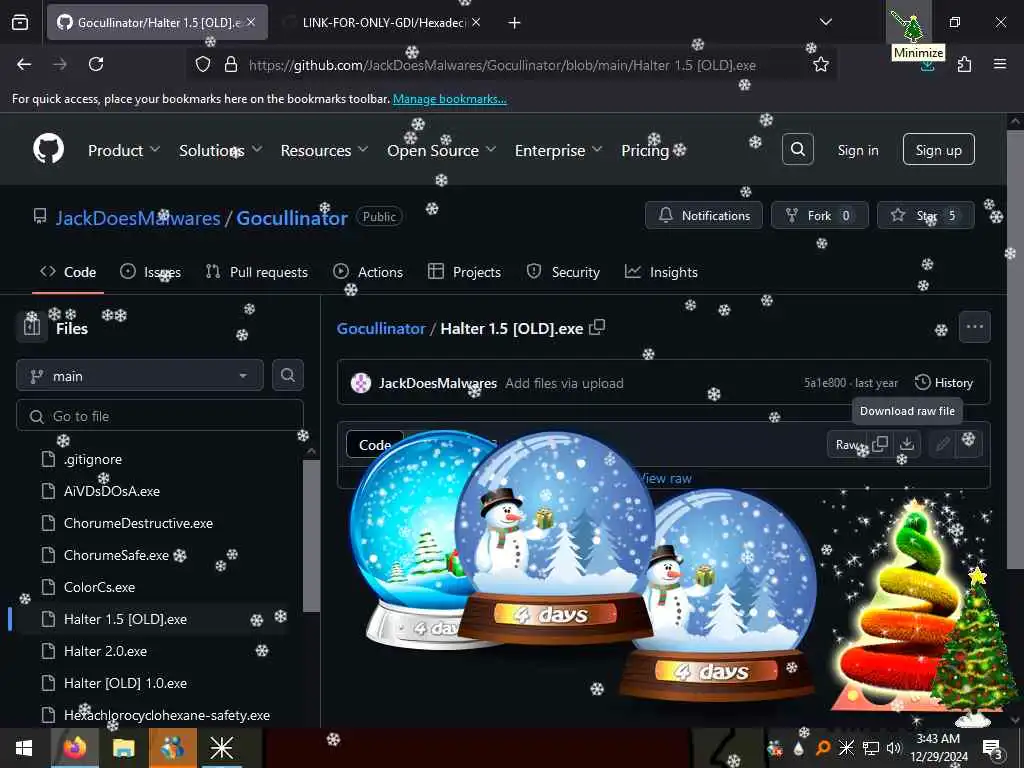The width and height of the screenshot is (1024, 768).
Task: Expand the Resources menu
Action: (325, 150)
